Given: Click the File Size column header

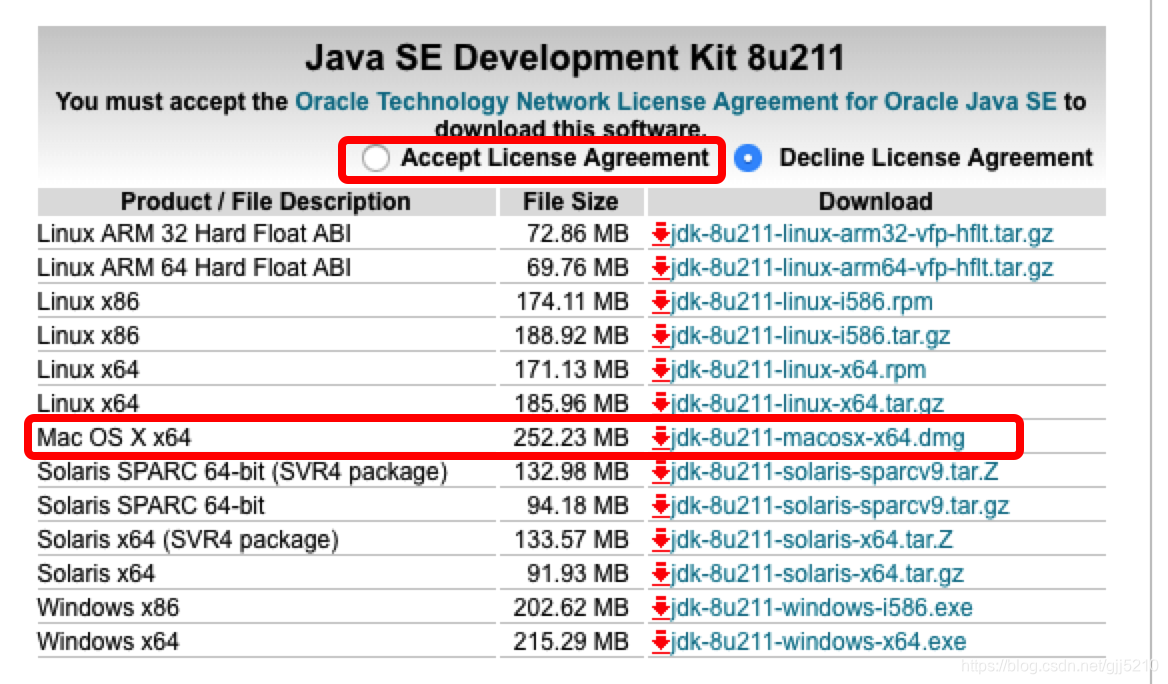Looking at the screenshot, I should (571, 201).
